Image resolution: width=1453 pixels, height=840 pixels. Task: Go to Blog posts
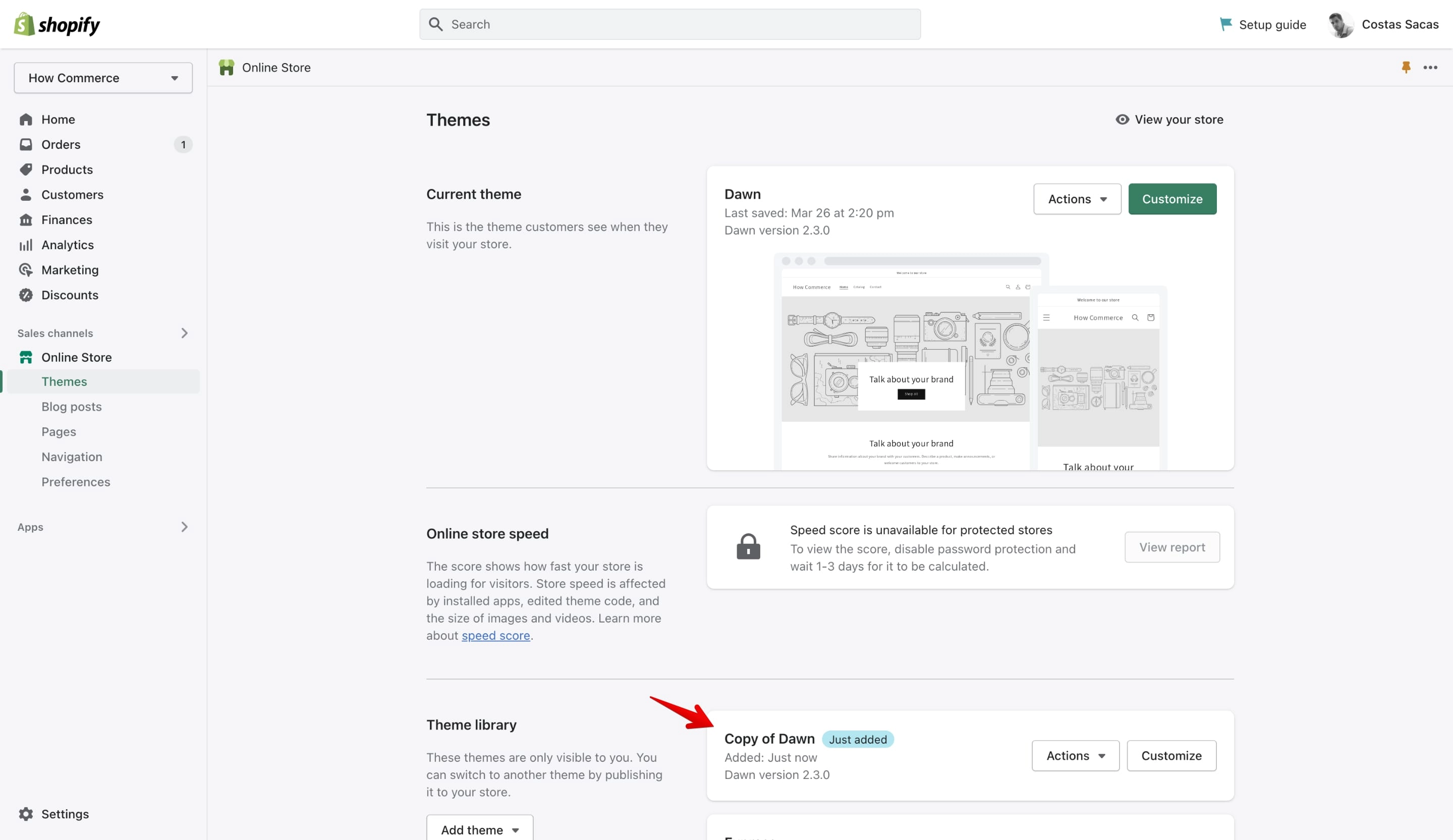coord(72,407)
